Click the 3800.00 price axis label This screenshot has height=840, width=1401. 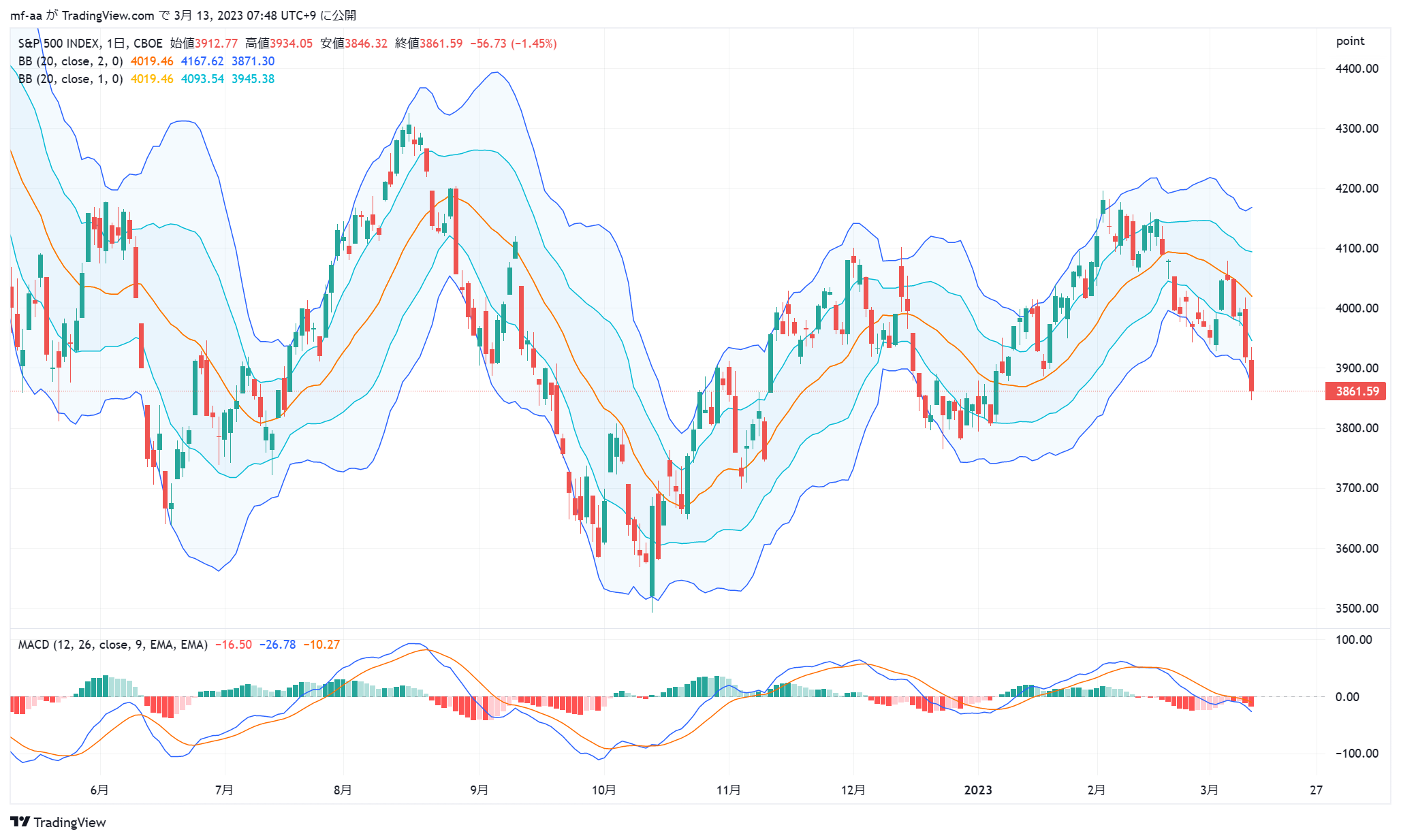[1357, 428]
